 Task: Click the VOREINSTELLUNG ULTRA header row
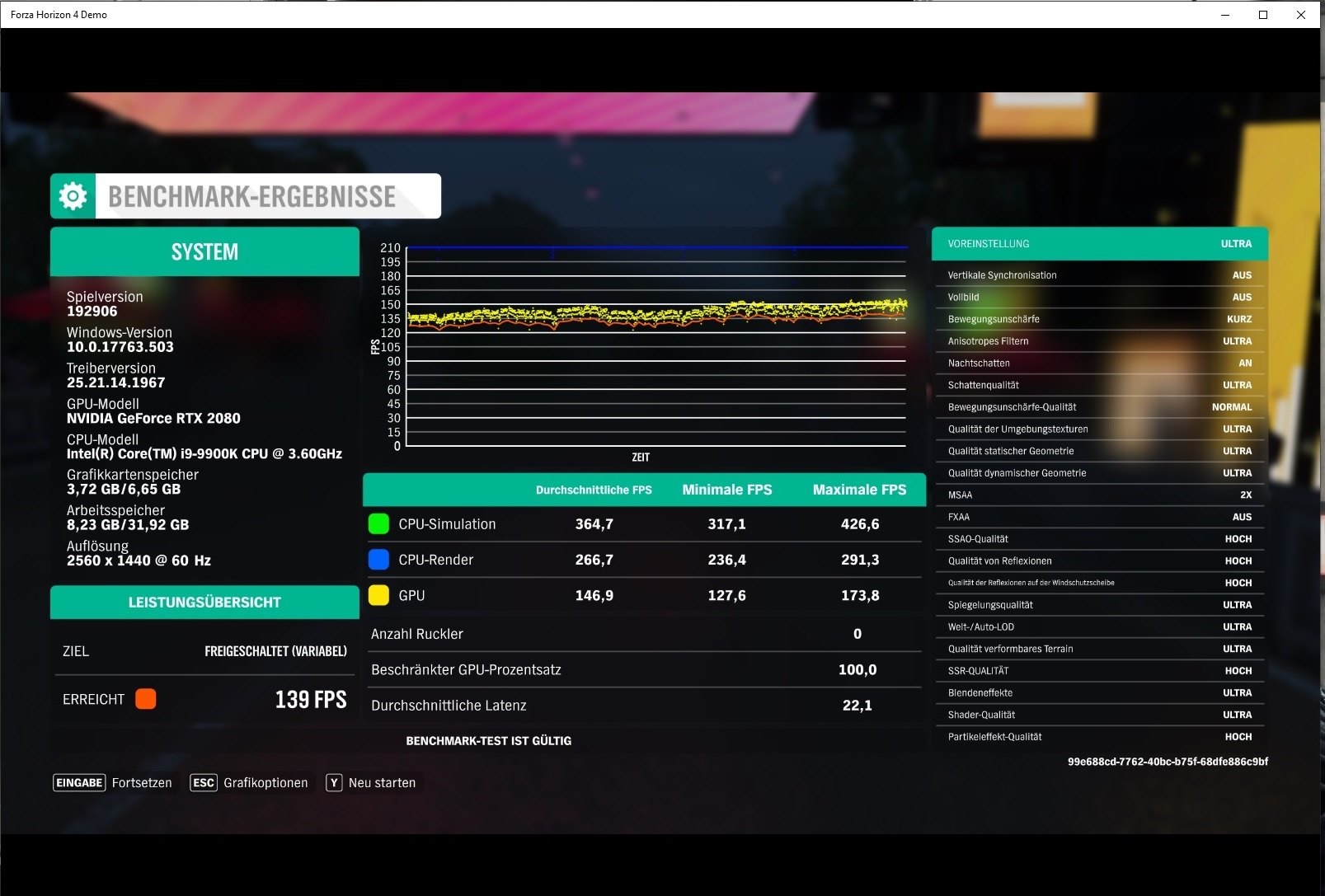1100,244
